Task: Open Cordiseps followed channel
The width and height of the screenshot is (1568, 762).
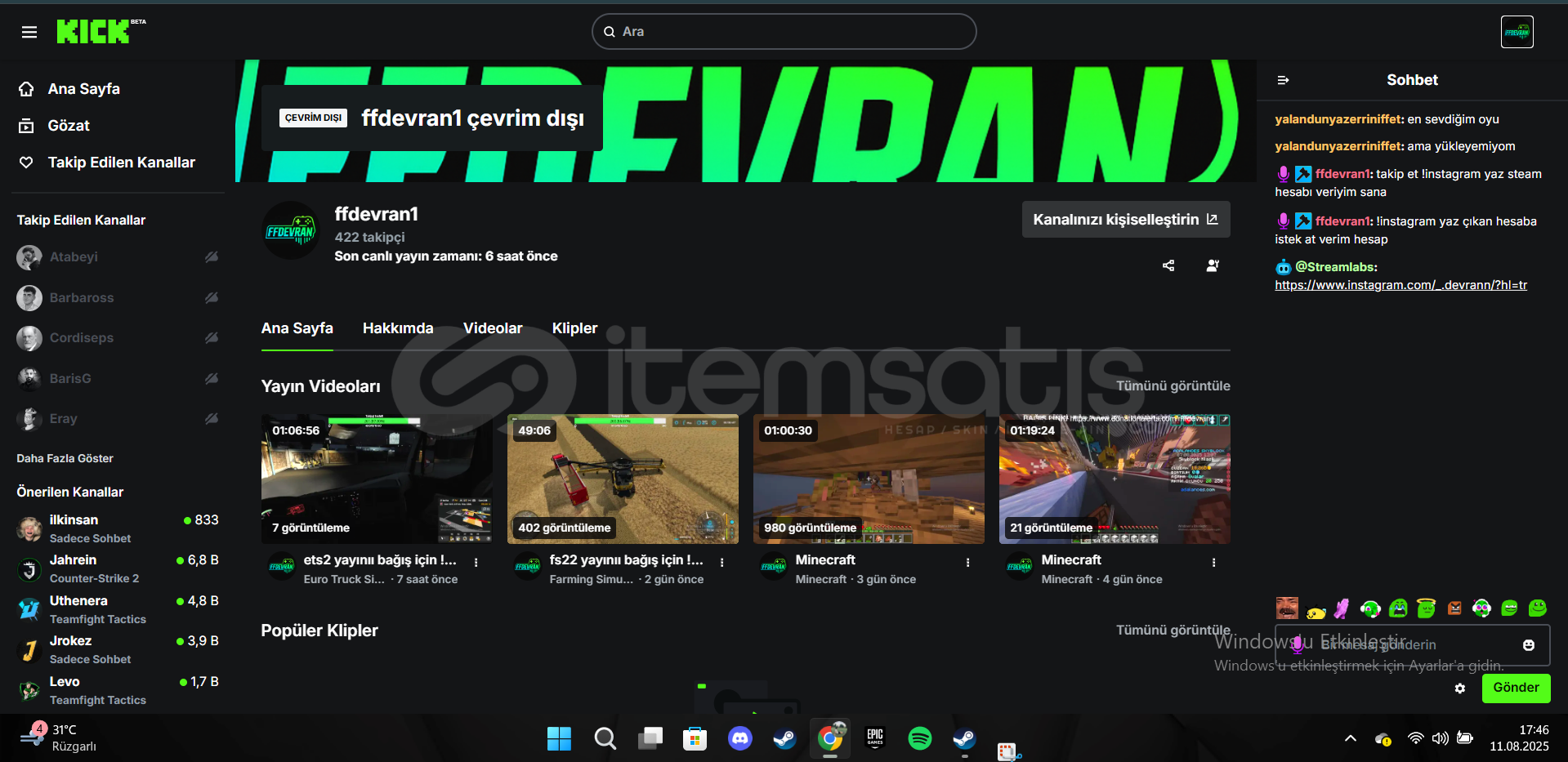Action: (x=82, y=338)
